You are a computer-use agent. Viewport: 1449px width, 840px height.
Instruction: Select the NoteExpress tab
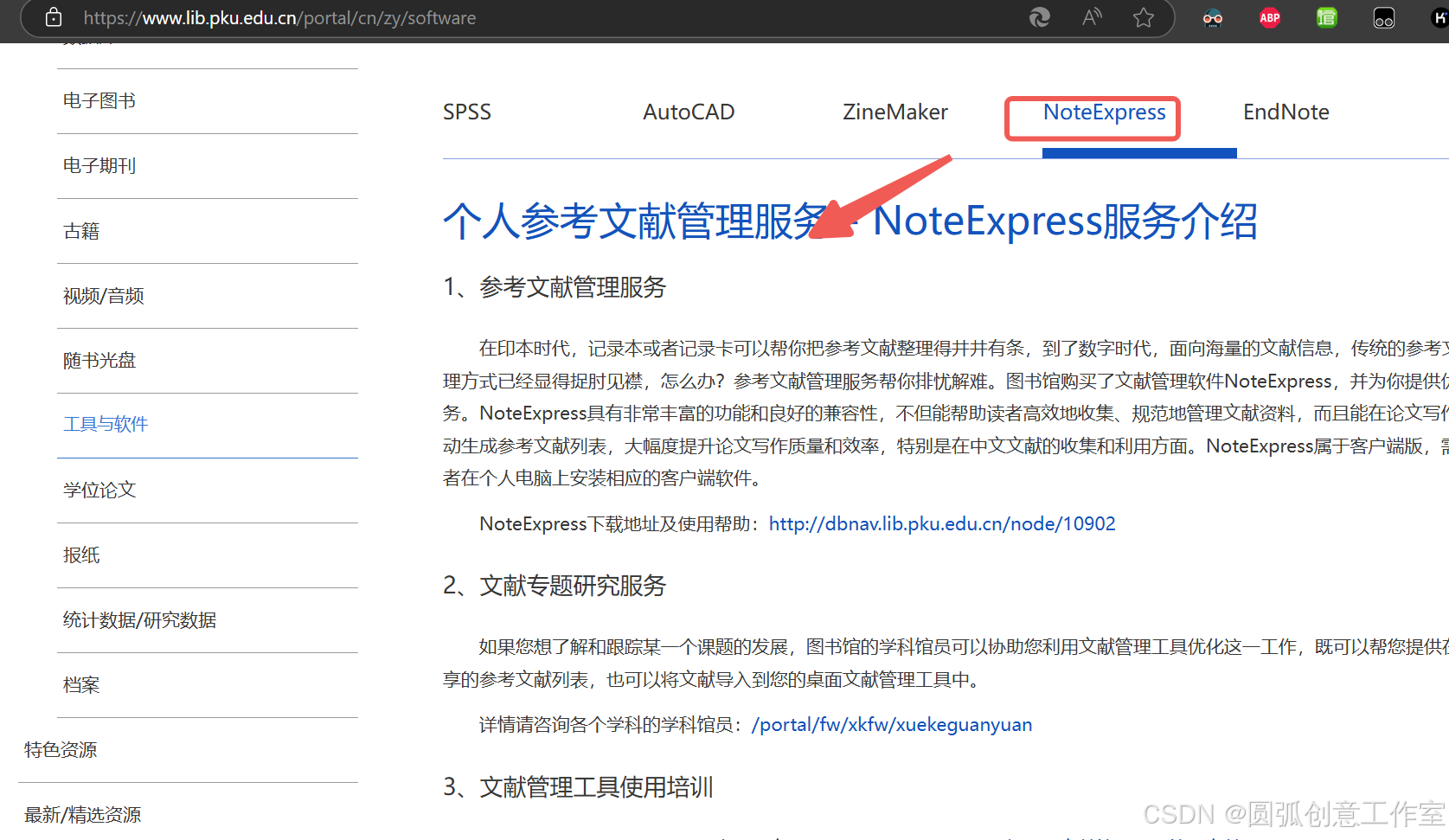click(x=1105, y=112)
